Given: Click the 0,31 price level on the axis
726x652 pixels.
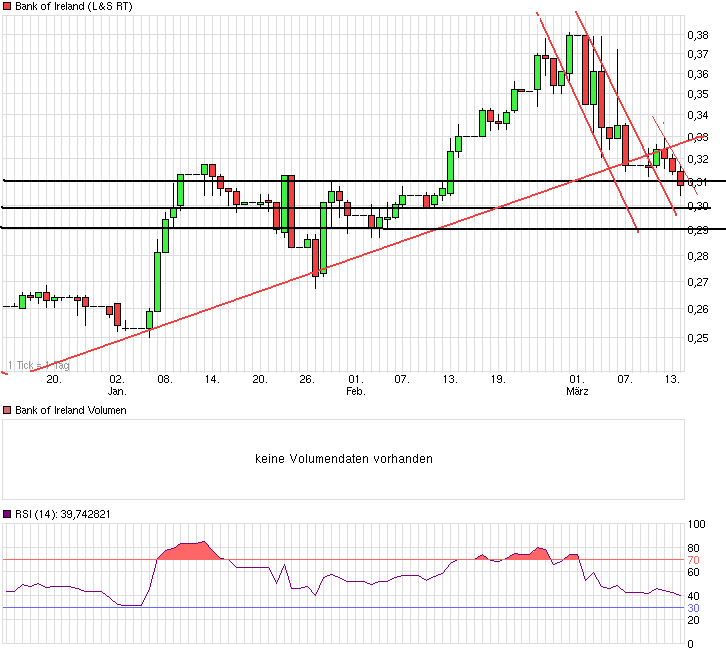Looking at the screenshot, I should click(x=698, y=182).
